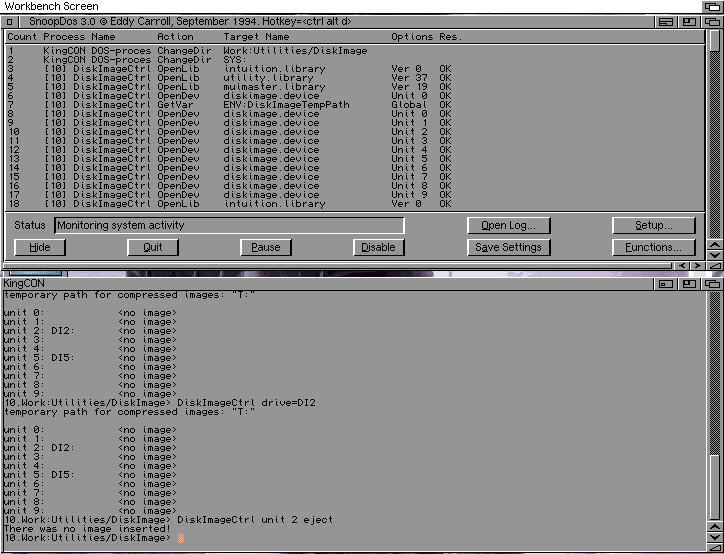The image size is (724, 554).
Task: Click the Process Name column header
Action: pos(79,37)
